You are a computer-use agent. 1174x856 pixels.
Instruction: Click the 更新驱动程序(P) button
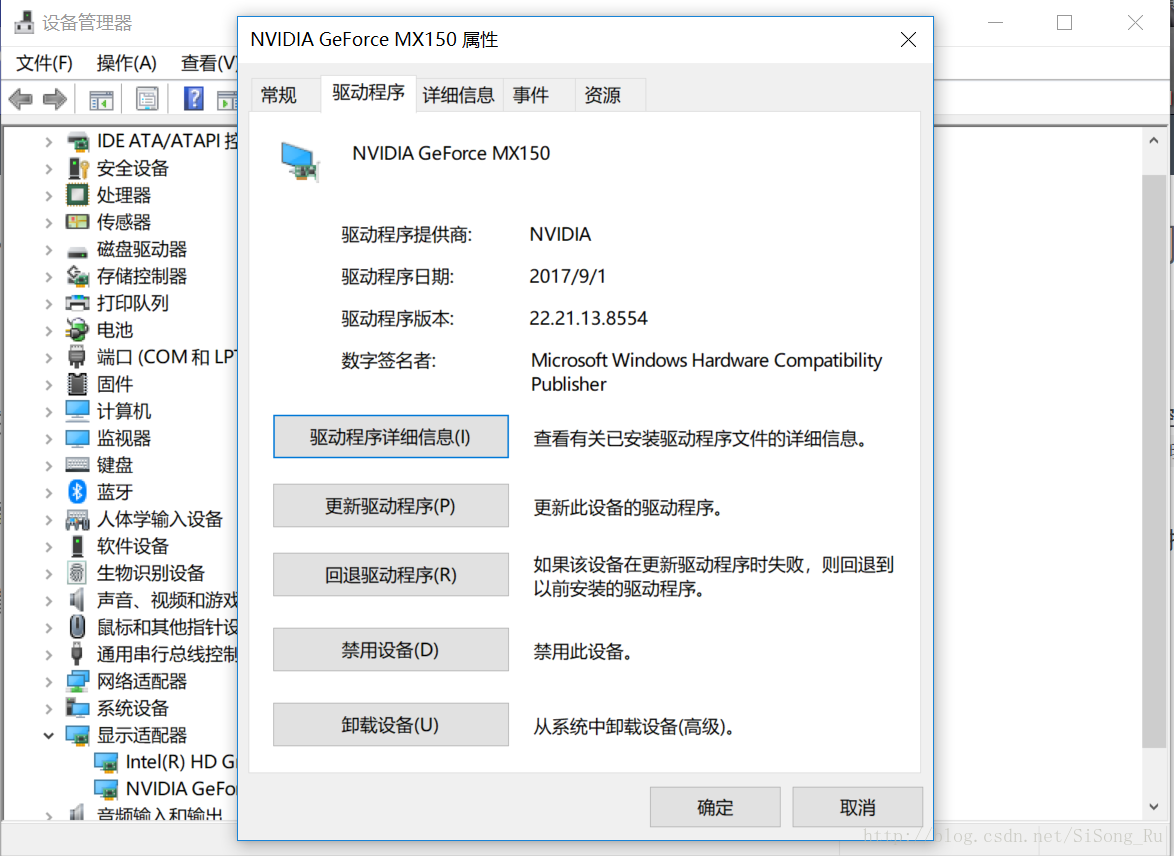(x=390, y=506)
